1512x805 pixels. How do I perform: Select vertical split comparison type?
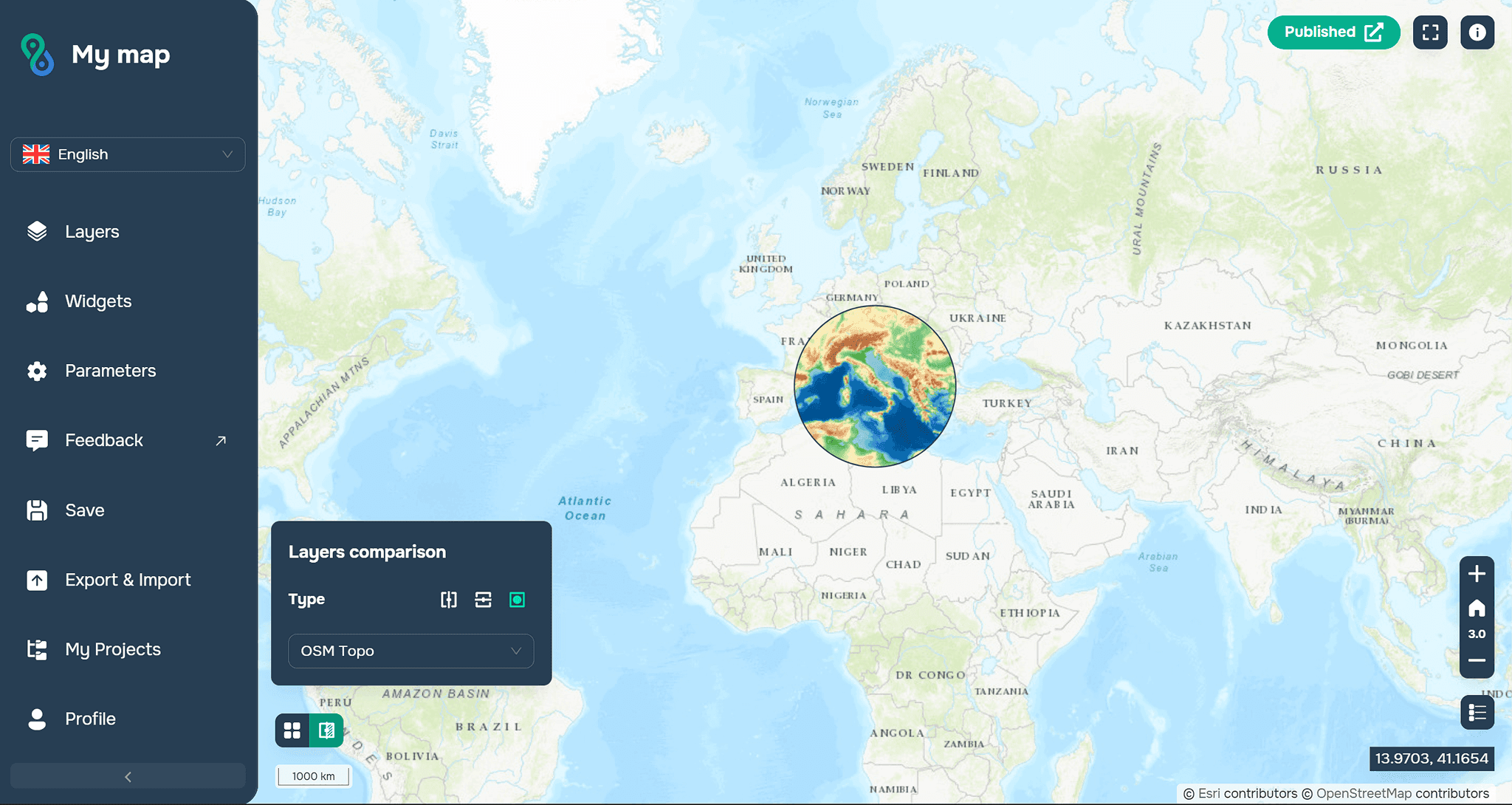coord(449,600)
